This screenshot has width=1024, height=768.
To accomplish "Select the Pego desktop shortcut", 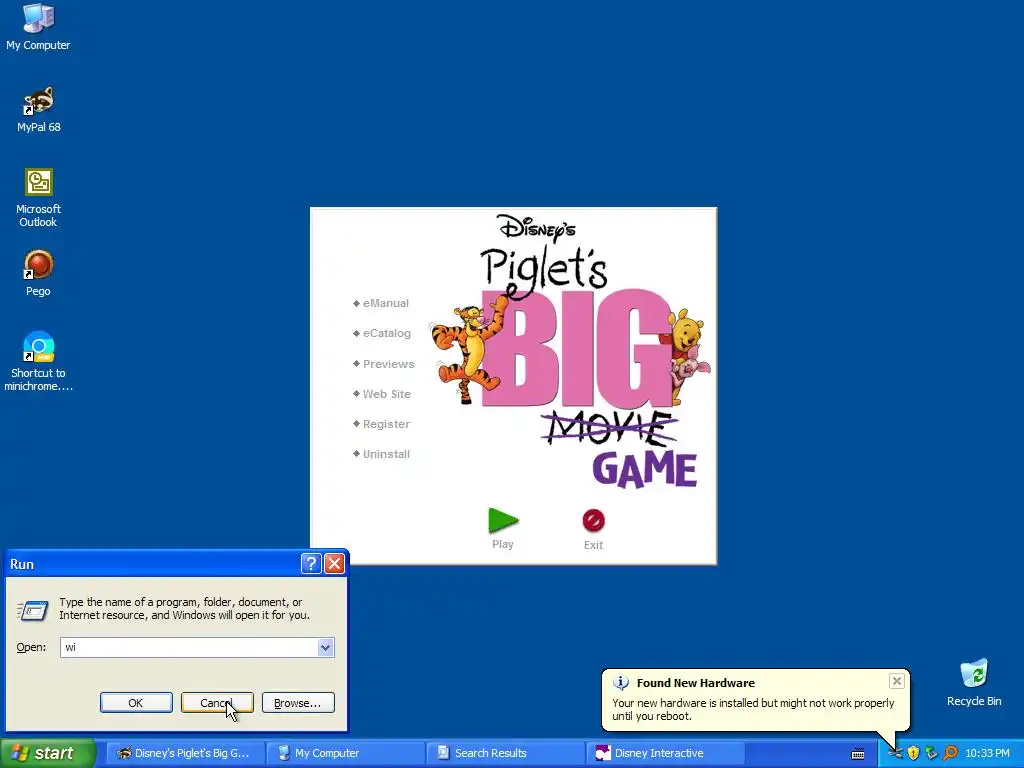I will pyautogui.click(x=38, y=273).
